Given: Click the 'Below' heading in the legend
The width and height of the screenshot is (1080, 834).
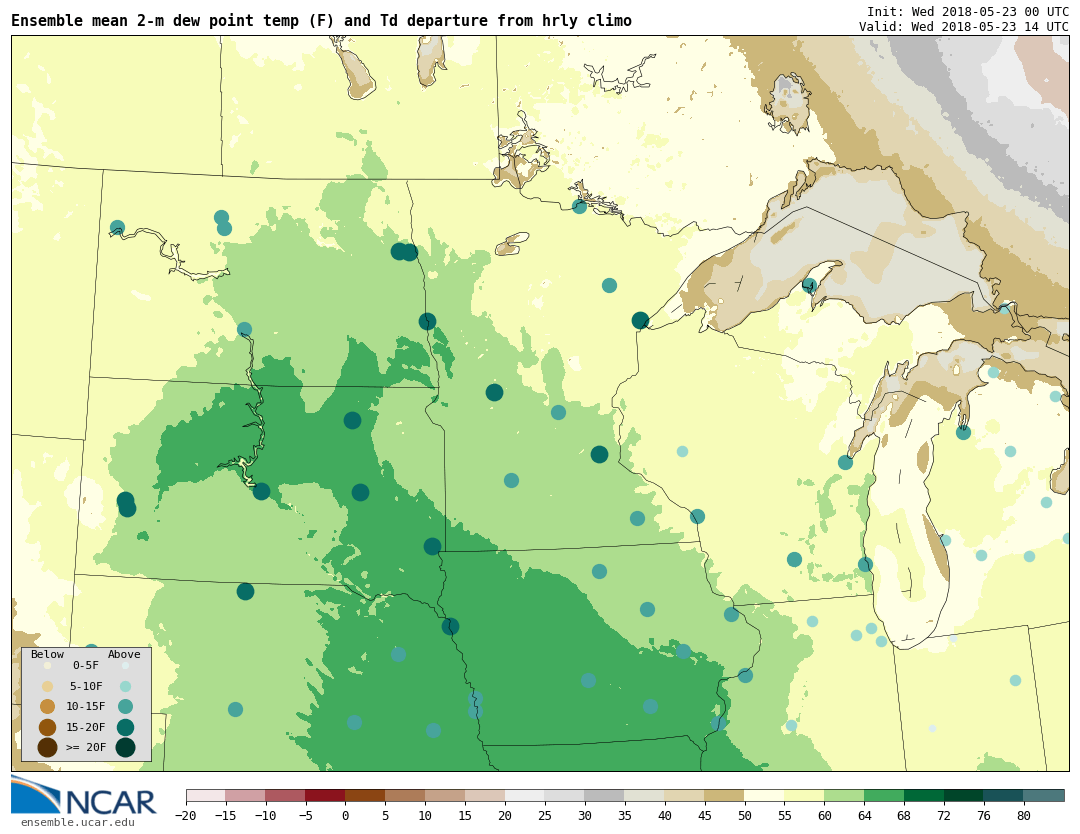Looking at the screenshot, I should tap(48, 654).
